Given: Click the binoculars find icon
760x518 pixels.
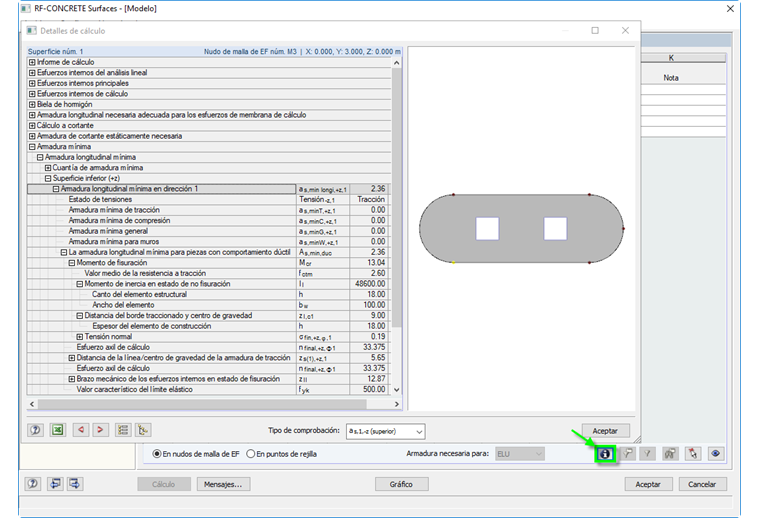Looking at the screenshot, I should pos(670,454).
